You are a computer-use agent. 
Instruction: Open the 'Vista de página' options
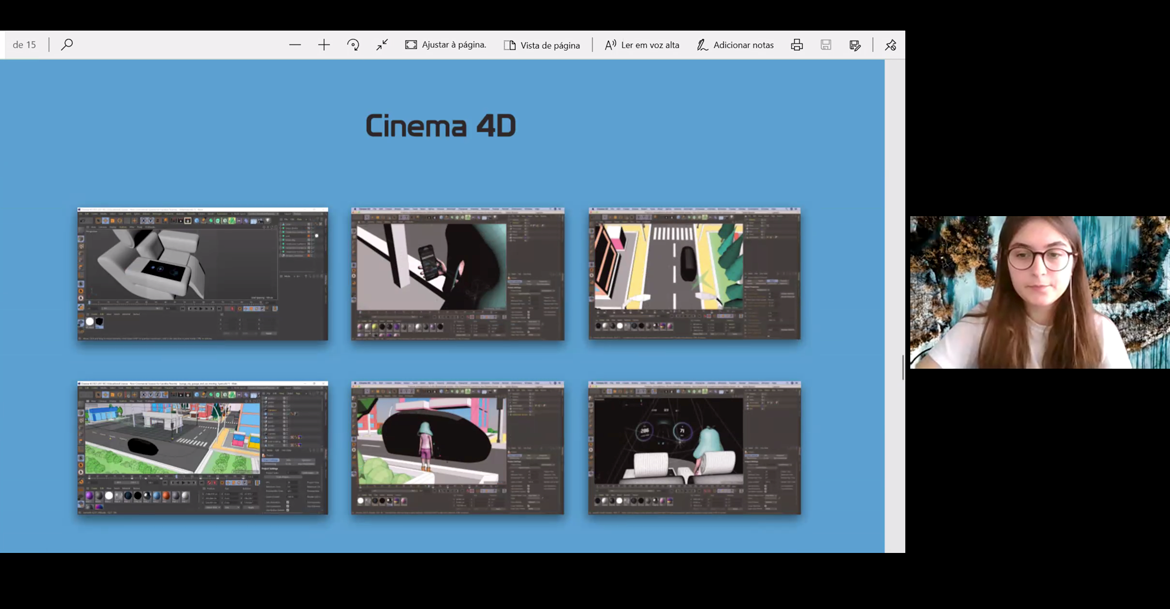coord(542,45)
